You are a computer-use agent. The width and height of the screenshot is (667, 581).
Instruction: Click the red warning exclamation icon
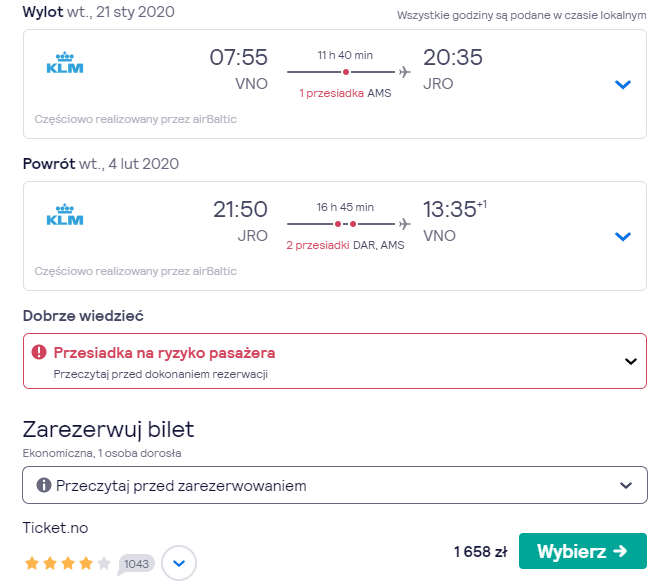point(39,352)
